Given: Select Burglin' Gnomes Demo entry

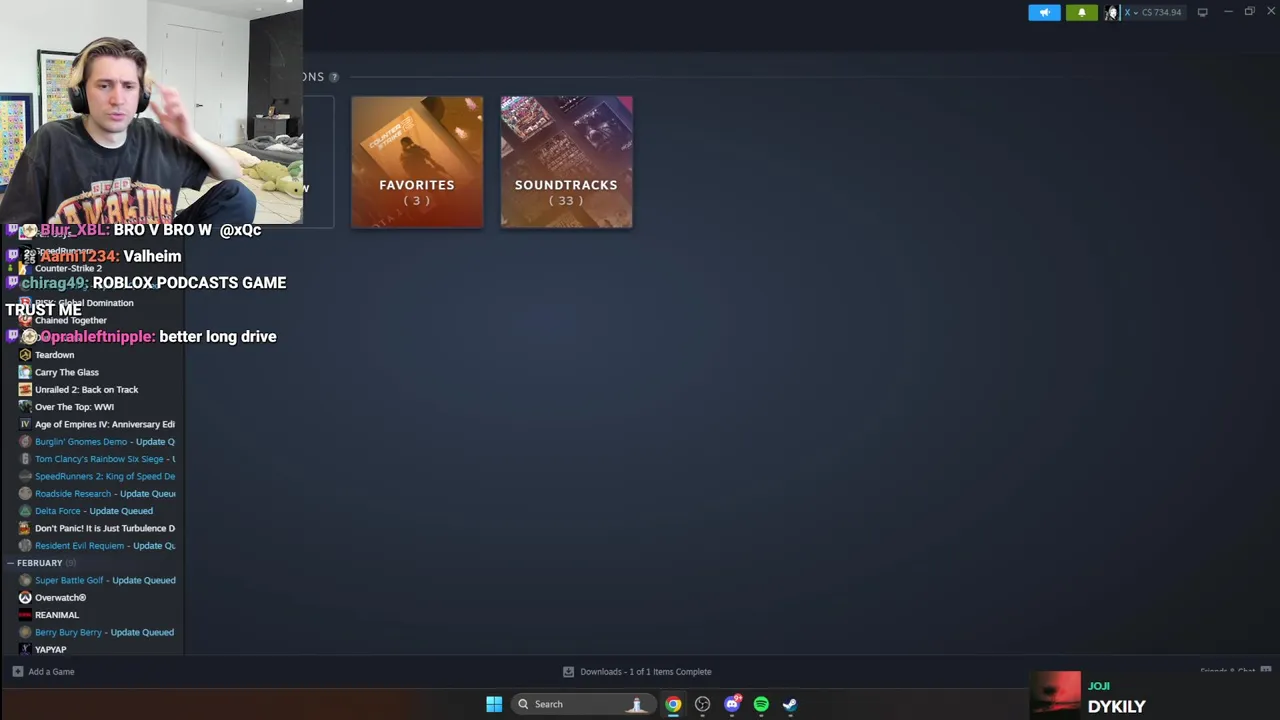Looking at the screenshot, I should coord(105,442).
